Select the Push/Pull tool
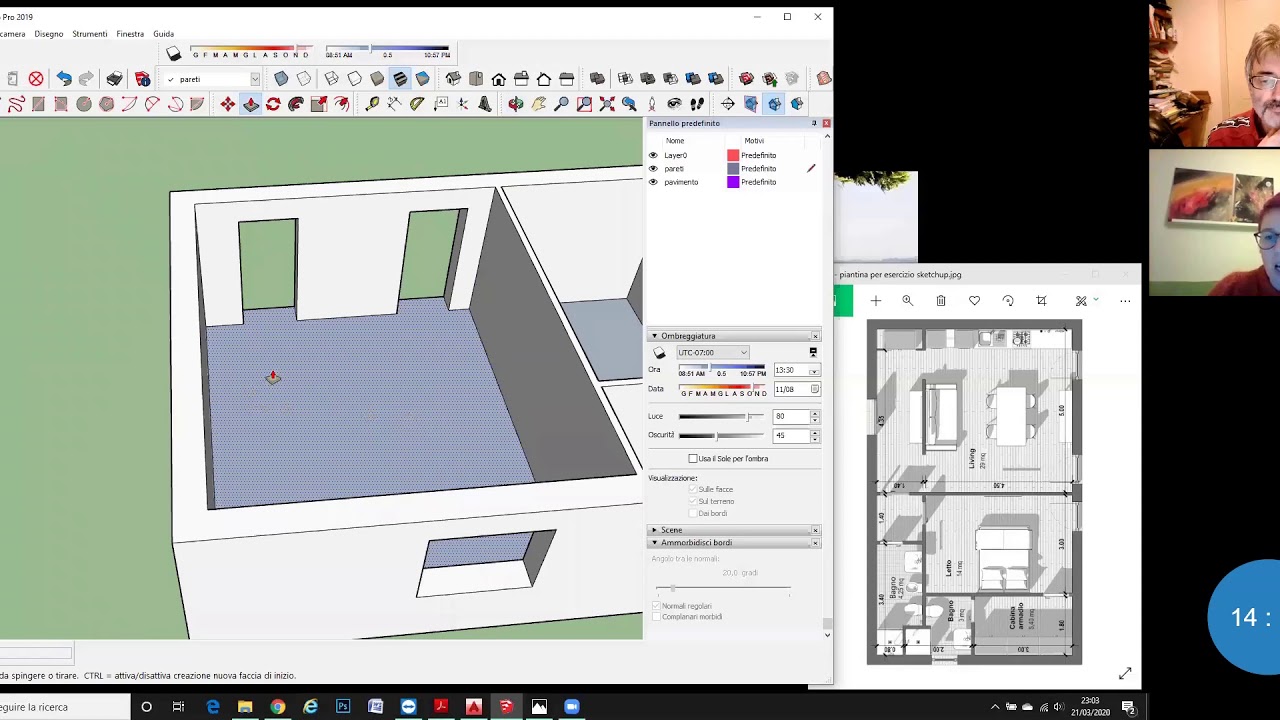Image resolution: width=1280 pixels, height=720 pixels. (251, 104)
